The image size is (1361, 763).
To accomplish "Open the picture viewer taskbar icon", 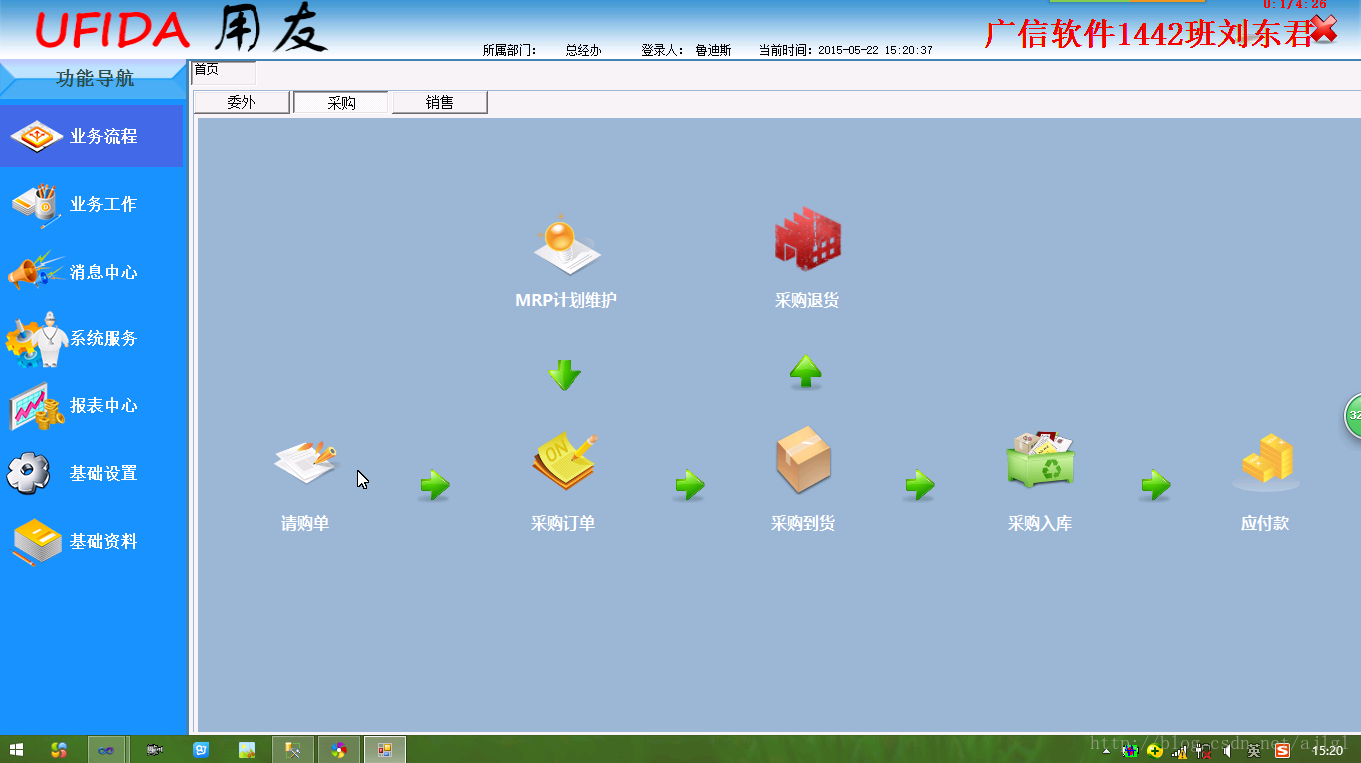I will click(247, 749).
